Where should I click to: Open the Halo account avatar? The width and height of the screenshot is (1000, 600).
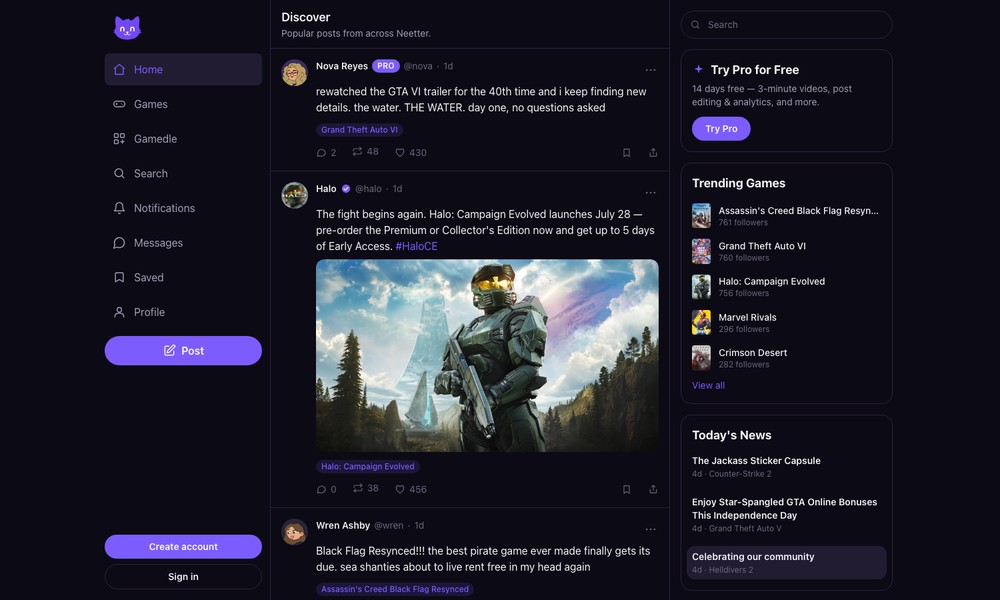(x=295, y=195)
